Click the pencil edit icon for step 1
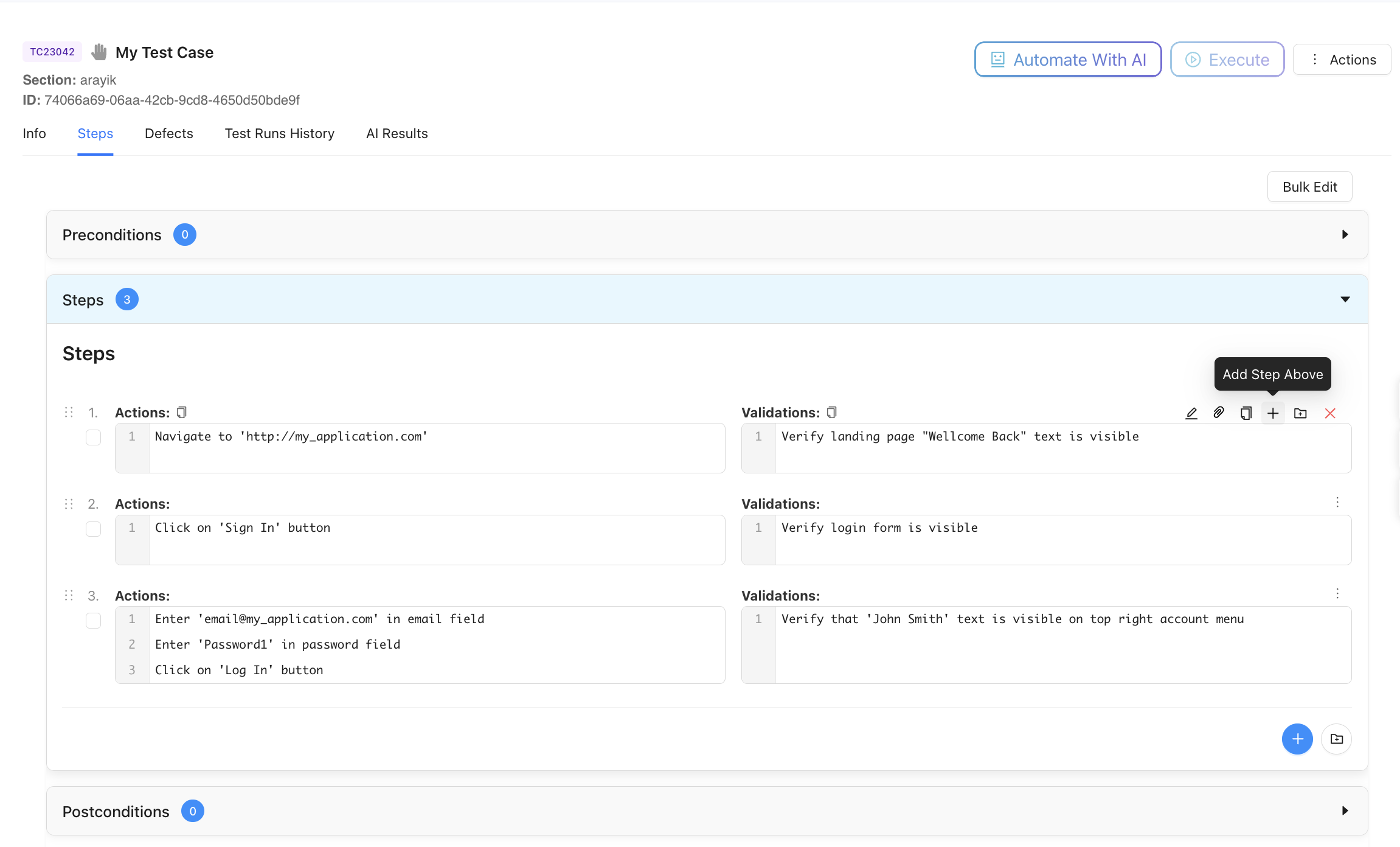The height and width of the screenshot is (847, 1400). pos(1191,414)
